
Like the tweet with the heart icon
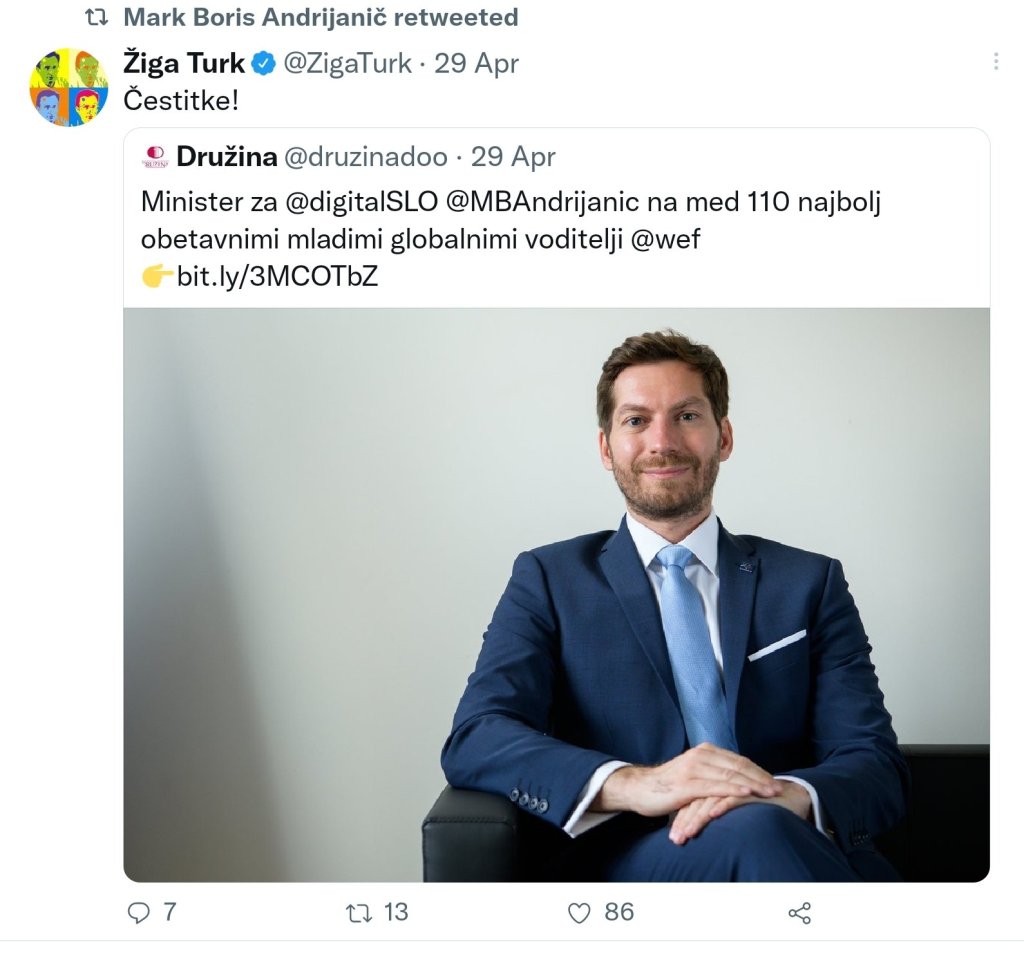point(579,912)
